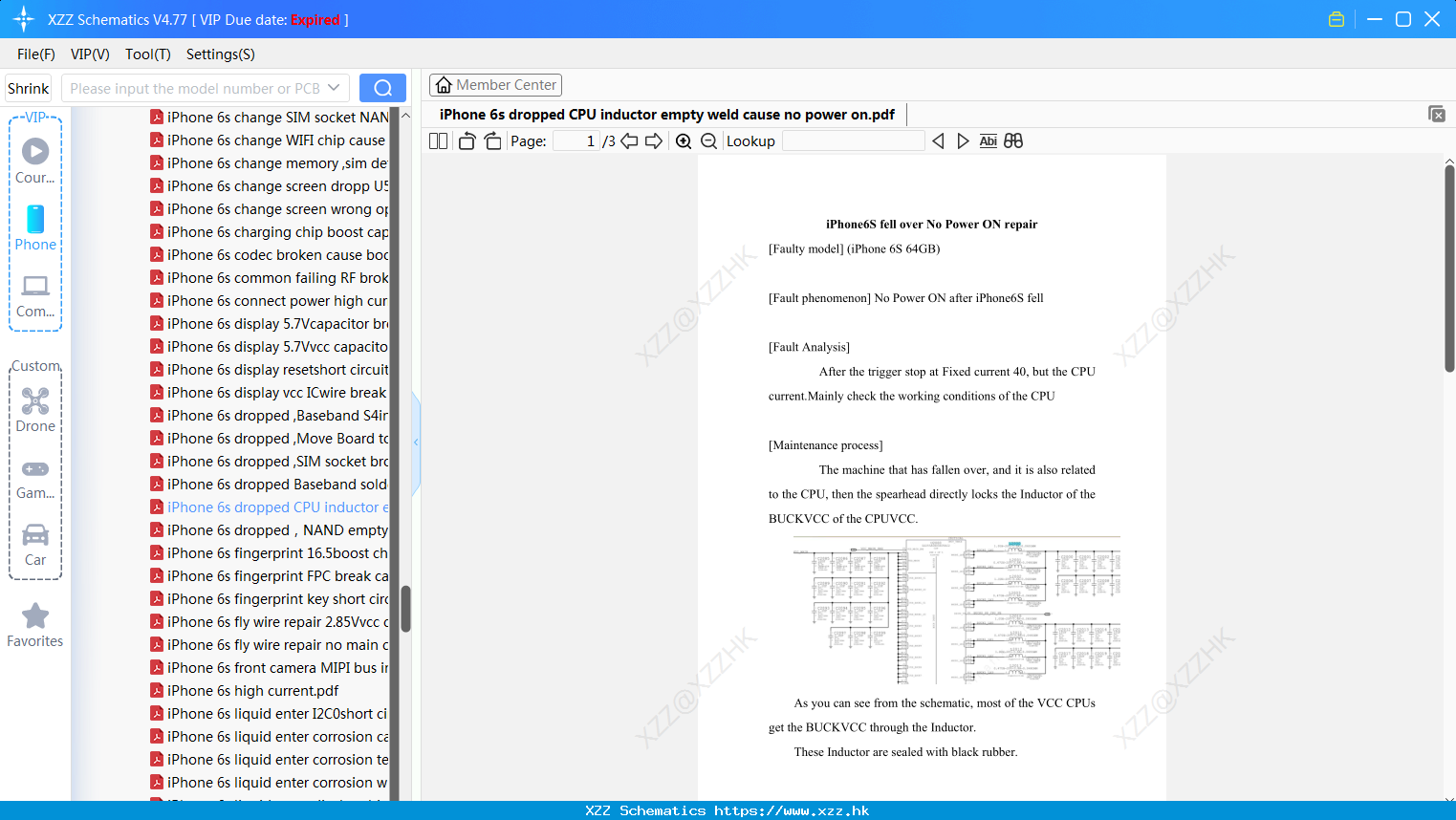1456x820 pixels.
Task: Open the model number dropdown arrow
Action: pyautogui.click(x=334, y=88)
